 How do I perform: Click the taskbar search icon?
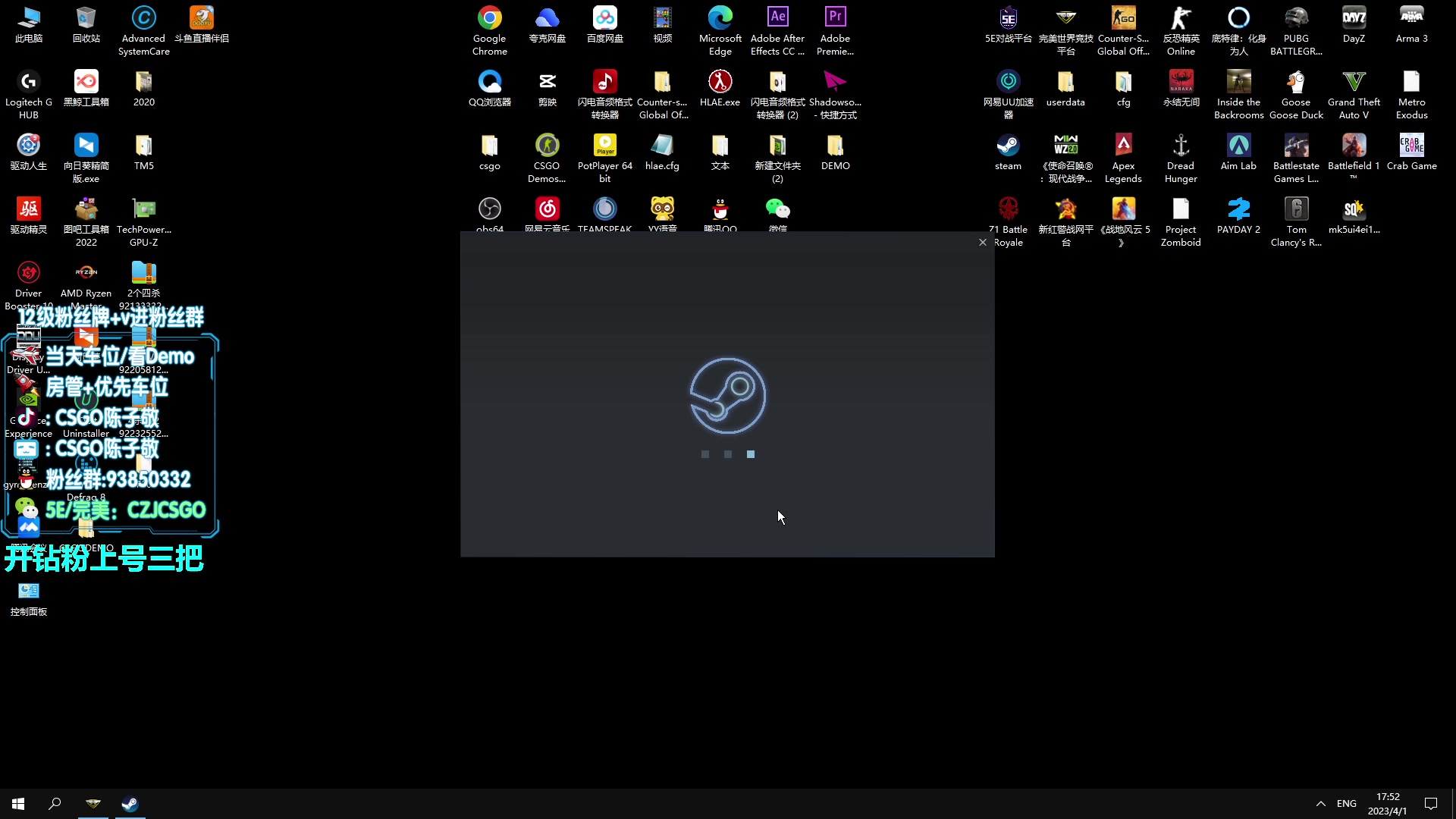click(x=55, y=804)
